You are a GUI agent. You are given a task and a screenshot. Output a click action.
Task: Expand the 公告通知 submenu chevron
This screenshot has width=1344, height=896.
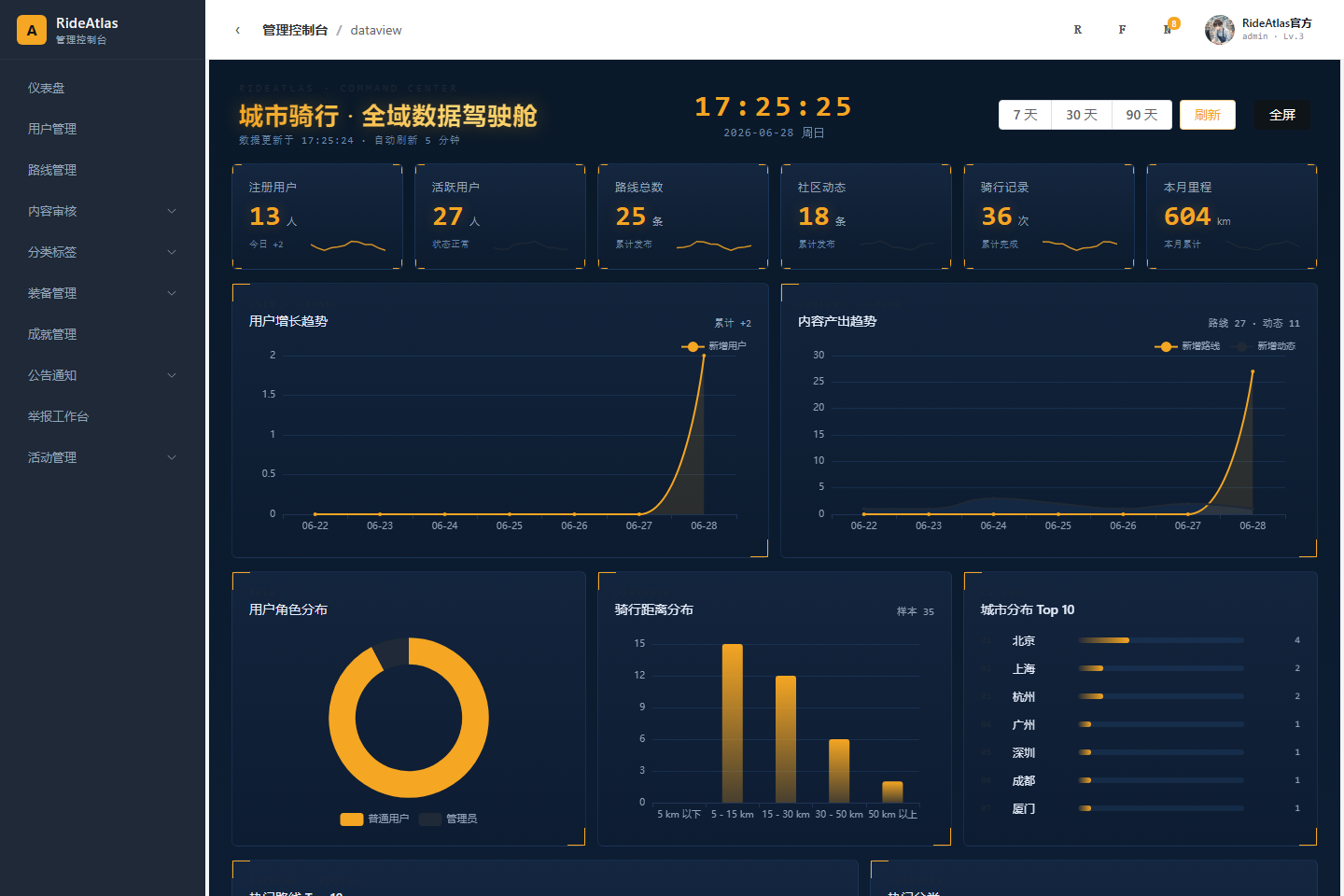click(x=172, y=375)
